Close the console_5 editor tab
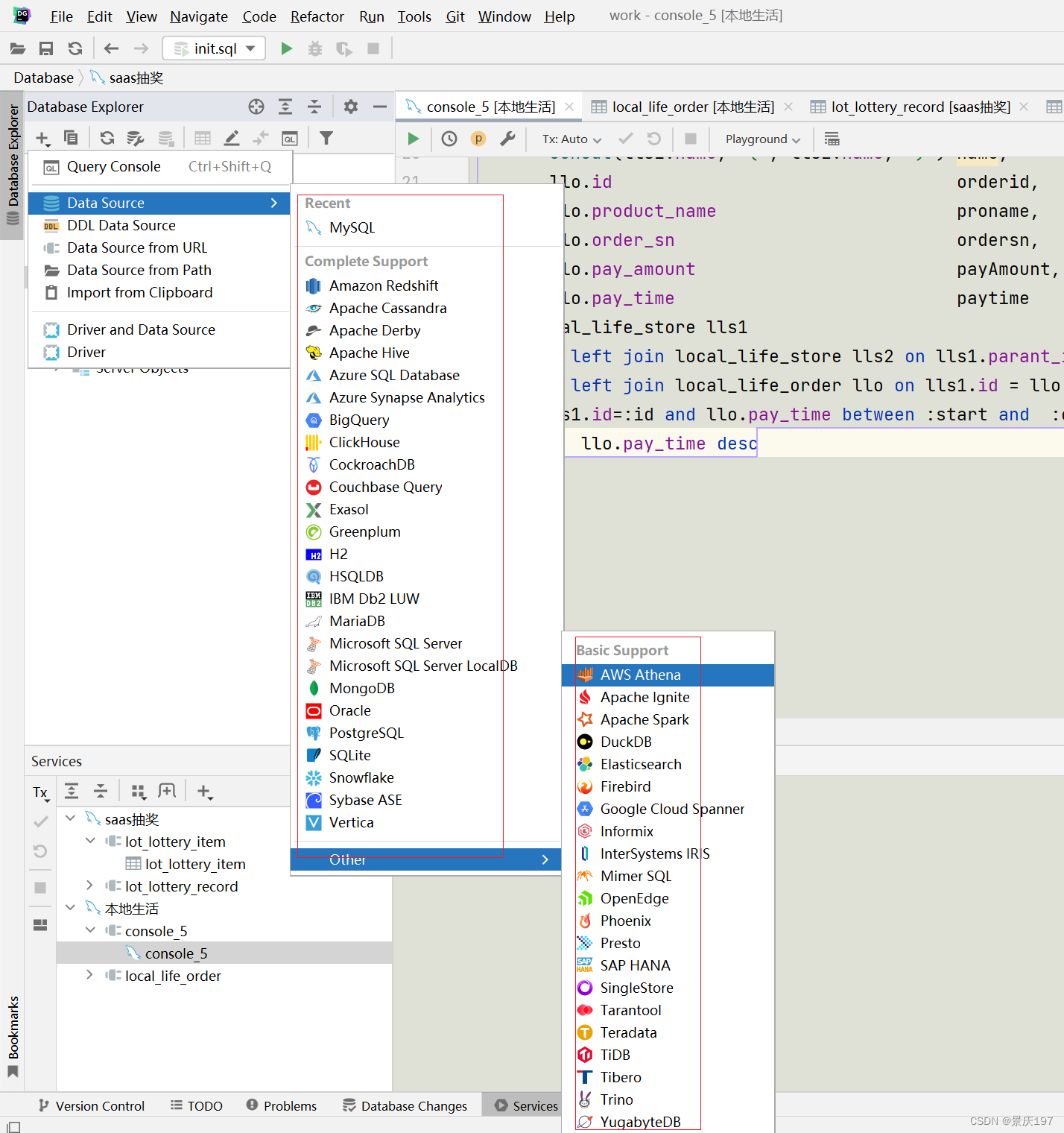Screen dimensions: 1064x1133 pos(569,107)
